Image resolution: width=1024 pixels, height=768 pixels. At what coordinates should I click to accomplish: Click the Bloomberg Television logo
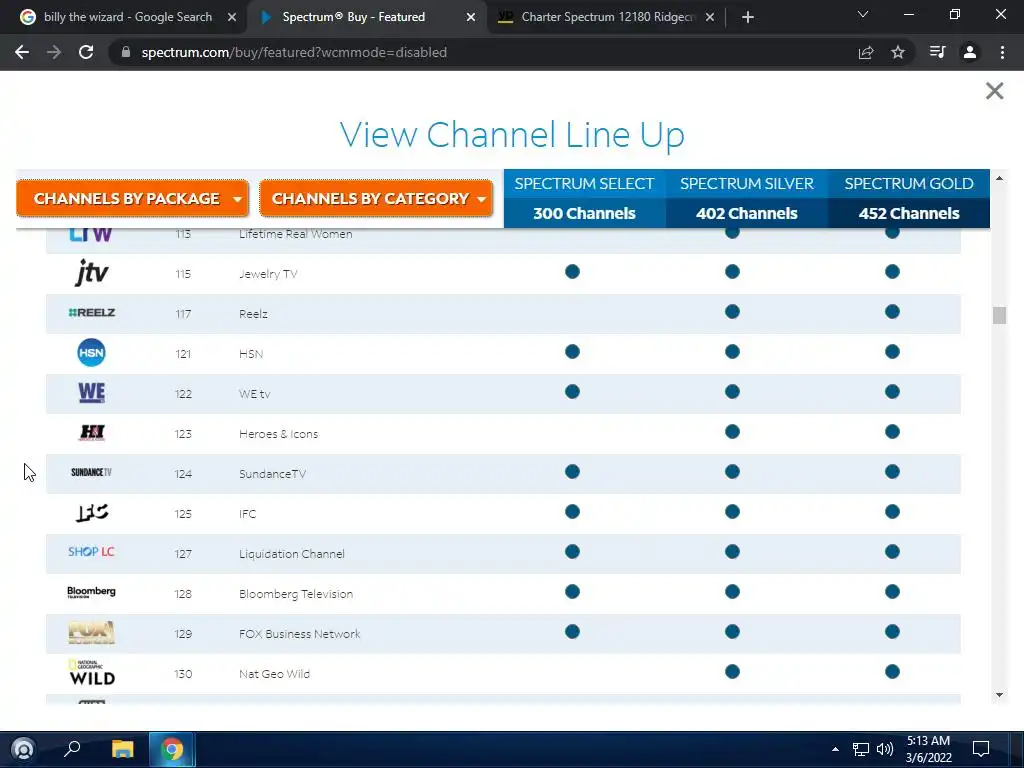[91, 592]
